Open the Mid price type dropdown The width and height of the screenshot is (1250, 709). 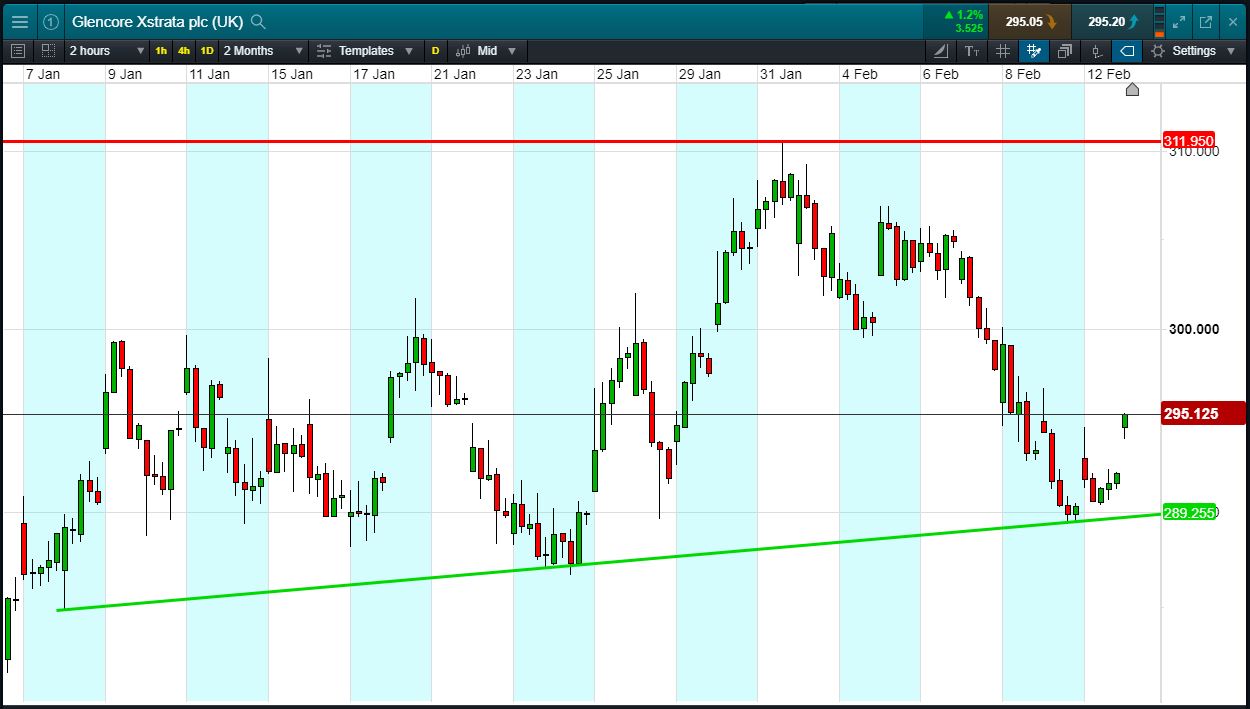(x=497, y=50)
